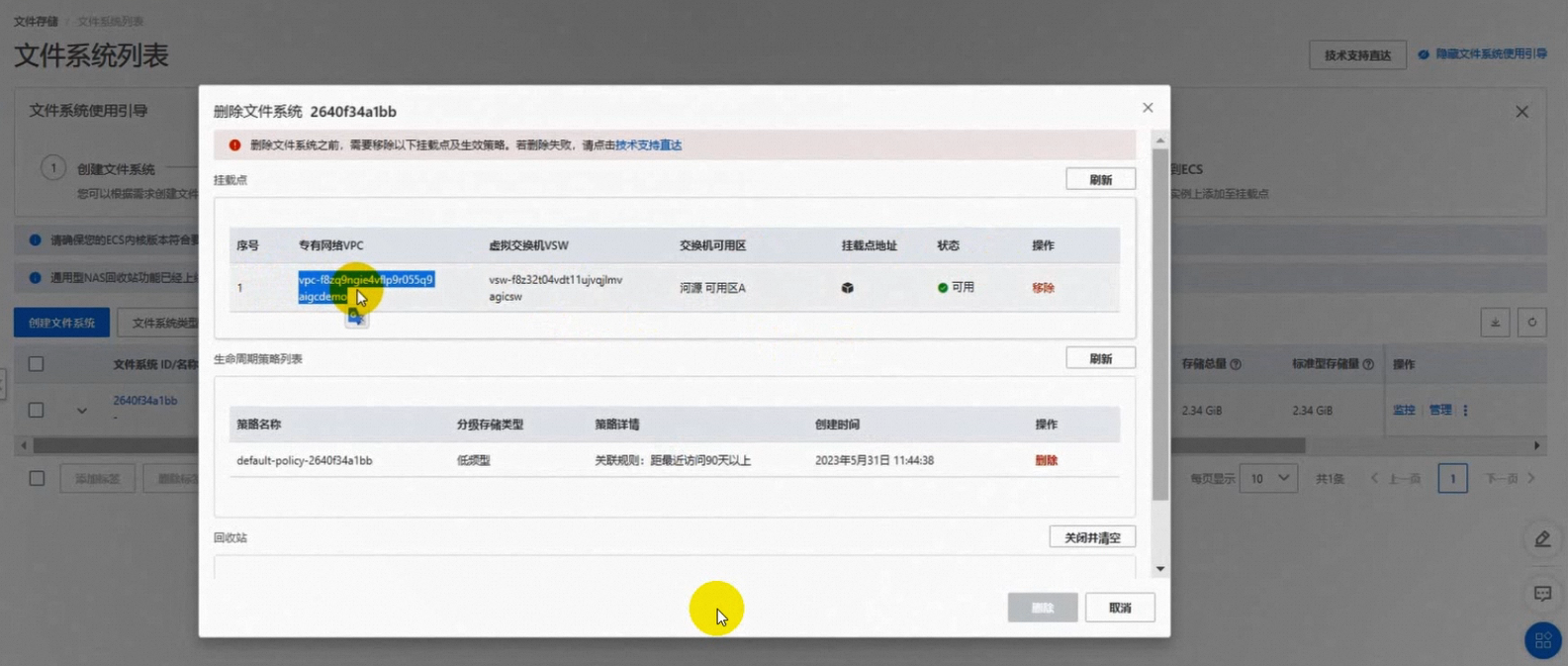This screenshot has height=666, width=1568.
Task: Go to previous page 上一页
Action: pyautogui.click(x=1396, y=479)
